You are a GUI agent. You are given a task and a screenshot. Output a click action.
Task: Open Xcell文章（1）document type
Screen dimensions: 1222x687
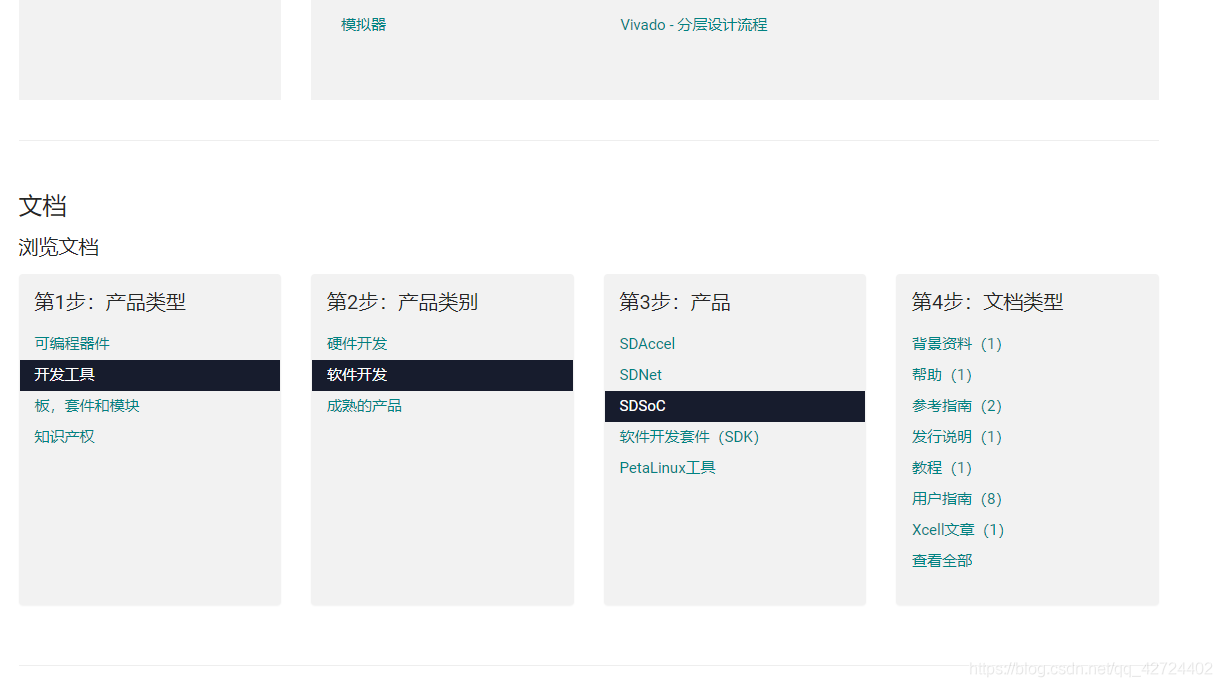pyautogui.click(x=958, y=530)
